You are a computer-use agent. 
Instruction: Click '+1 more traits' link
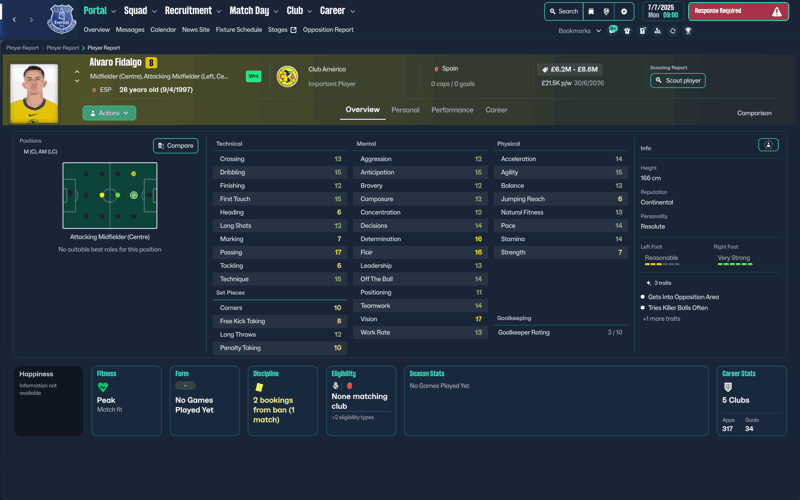[661, 319]
